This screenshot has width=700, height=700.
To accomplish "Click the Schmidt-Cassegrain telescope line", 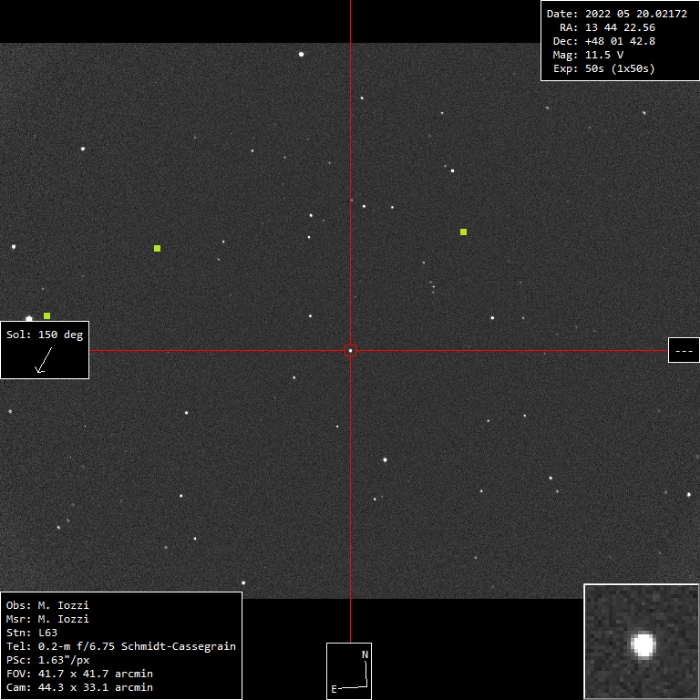I will 121,647.
